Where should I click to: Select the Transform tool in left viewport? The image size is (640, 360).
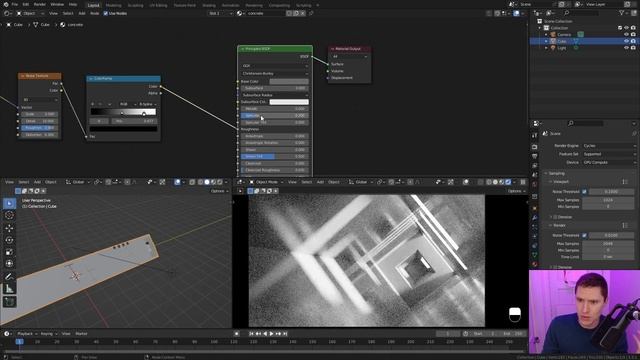(9, 264)
